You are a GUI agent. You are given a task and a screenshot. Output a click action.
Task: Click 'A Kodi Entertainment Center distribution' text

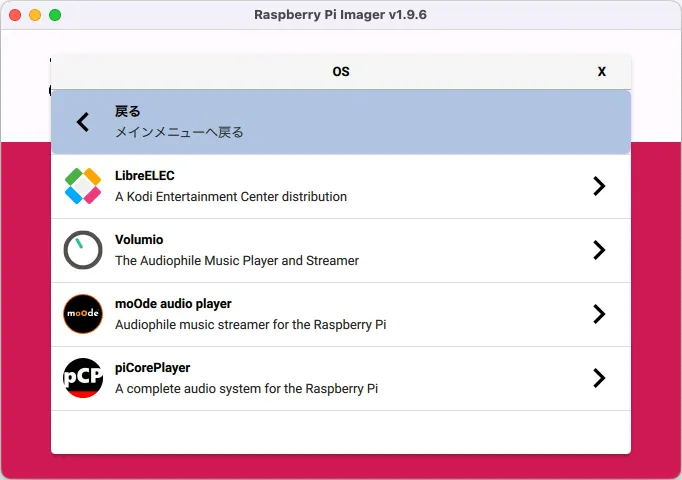tap(231, 197)
